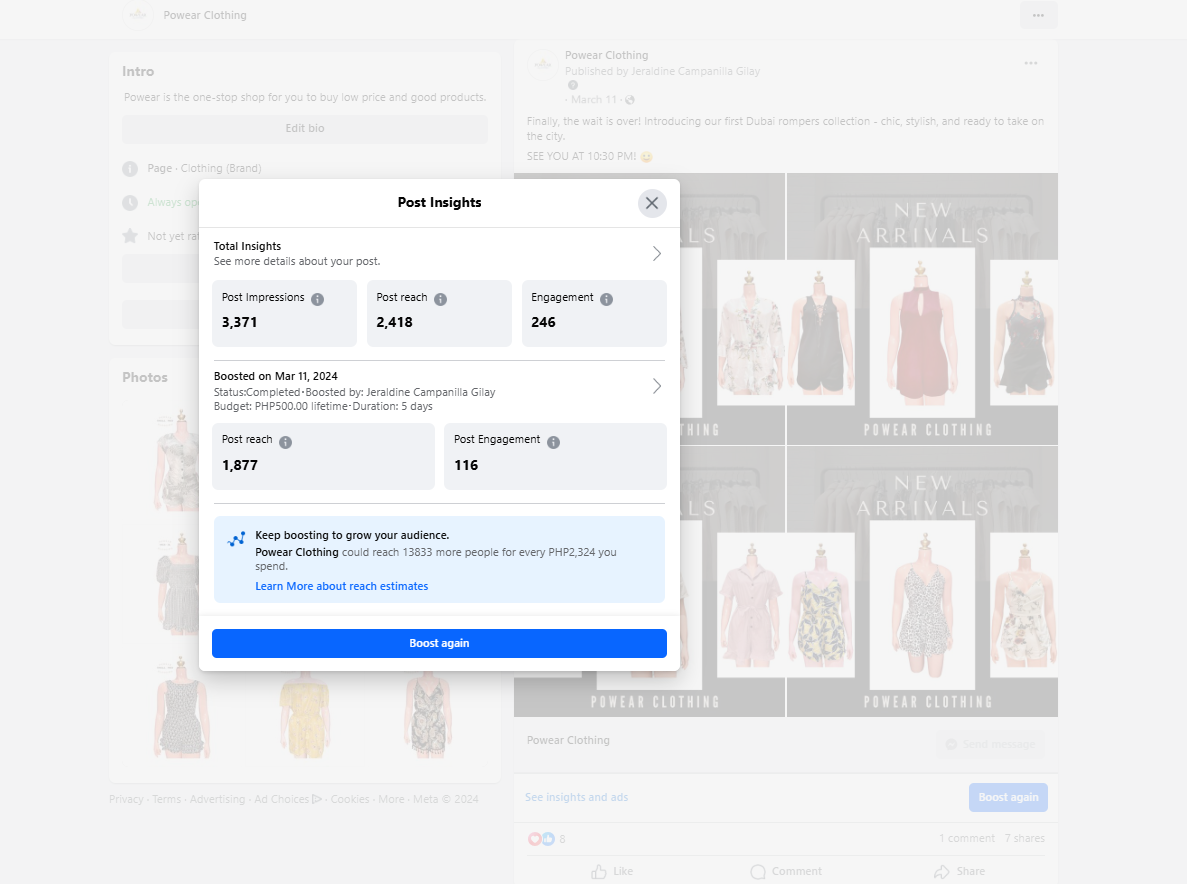Click the 2,418 Post reach value
This screenshot has width=1187, height=884.
pyautogui.click(x=394, y=322)
